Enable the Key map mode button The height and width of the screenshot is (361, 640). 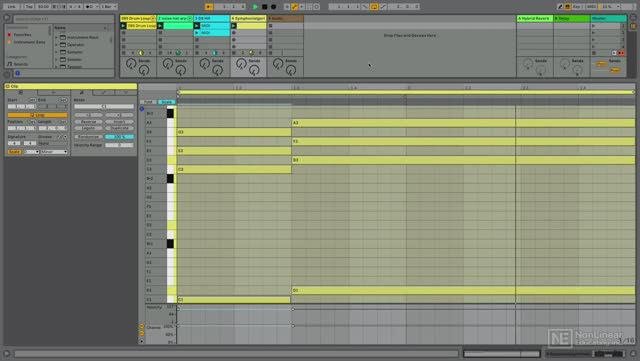click(x=577, y=7)
